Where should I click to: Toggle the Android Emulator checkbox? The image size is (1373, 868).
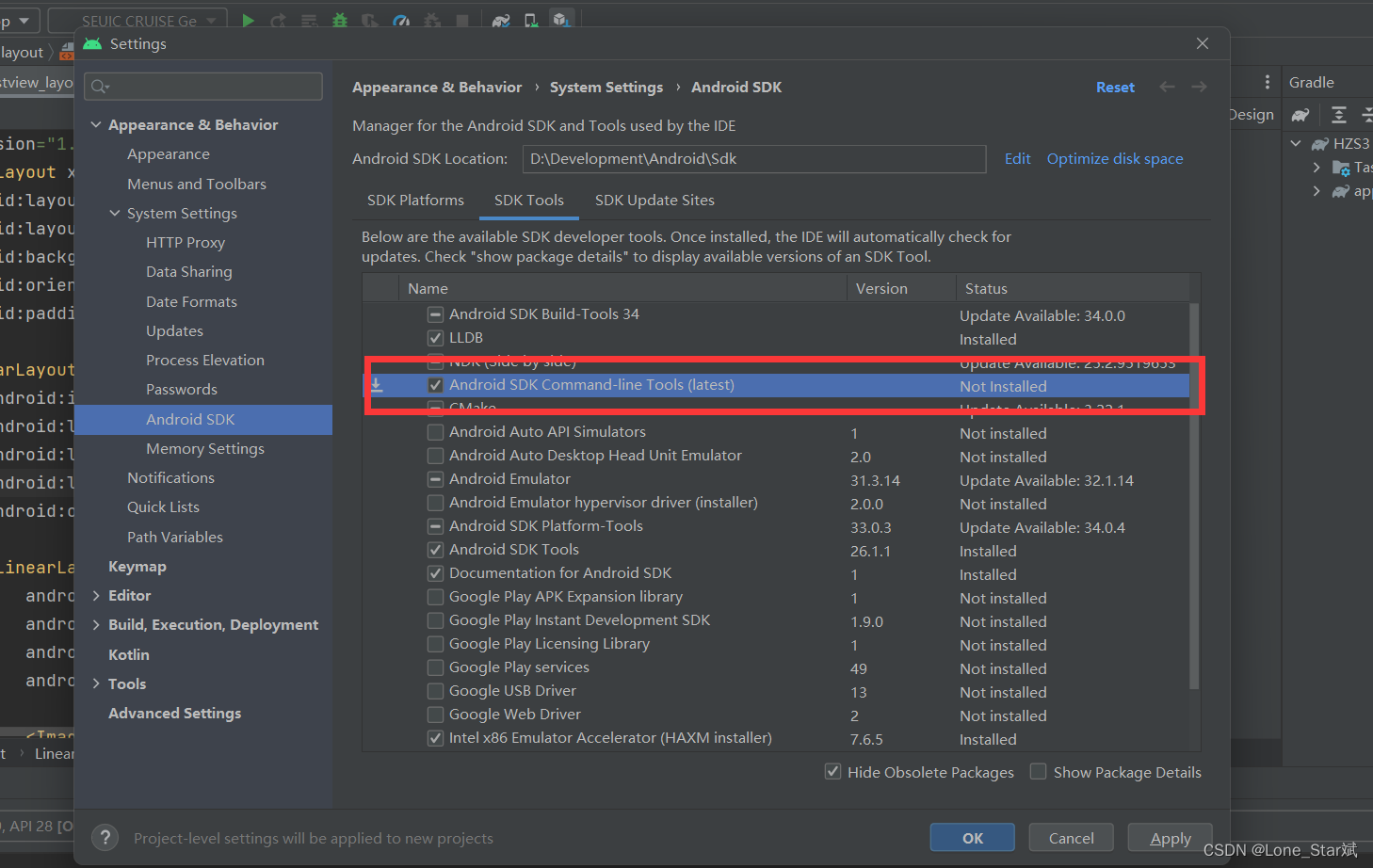pos(435,479)
